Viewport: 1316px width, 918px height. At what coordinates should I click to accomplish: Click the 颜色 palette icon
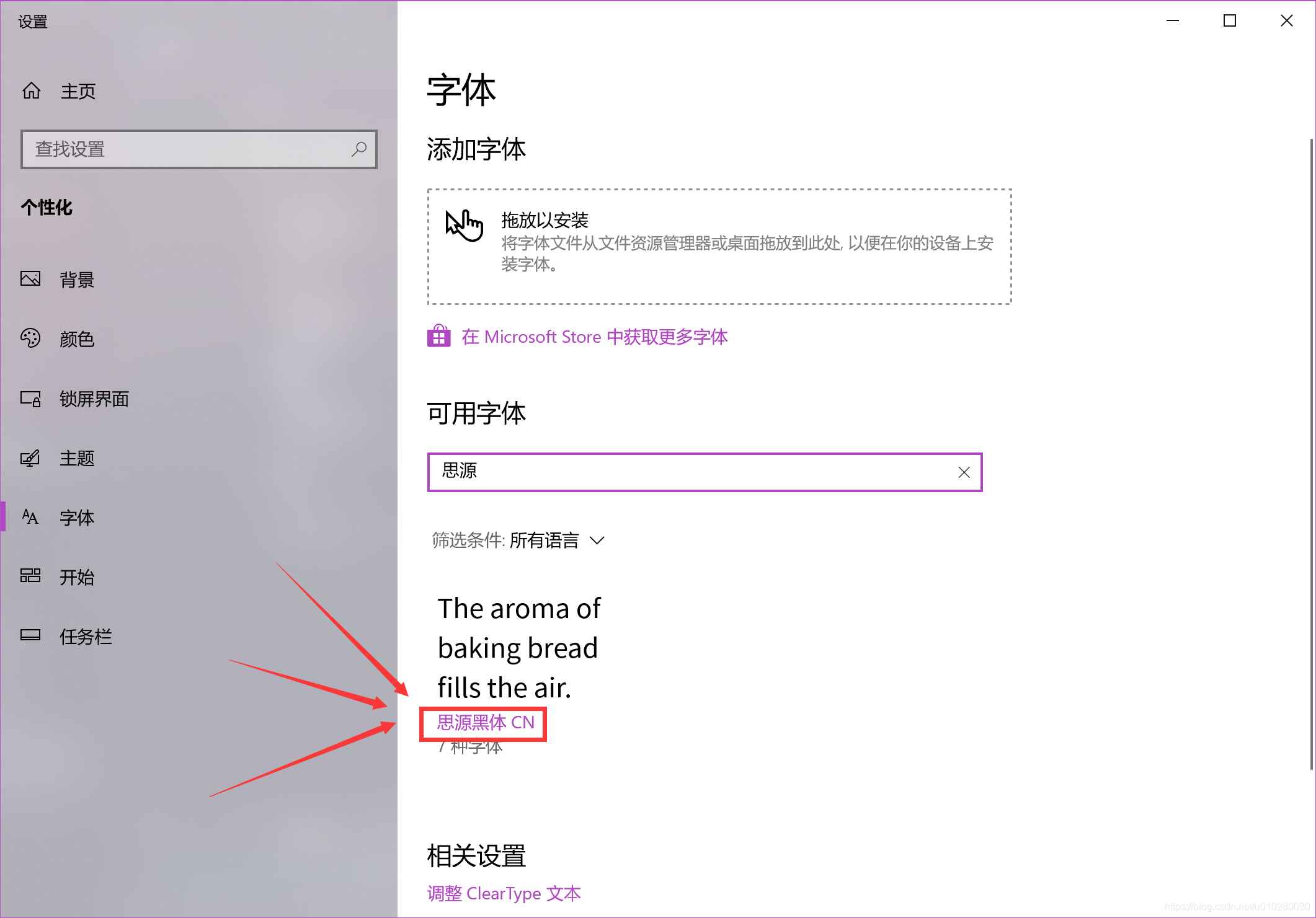click(x=30, y=338)
